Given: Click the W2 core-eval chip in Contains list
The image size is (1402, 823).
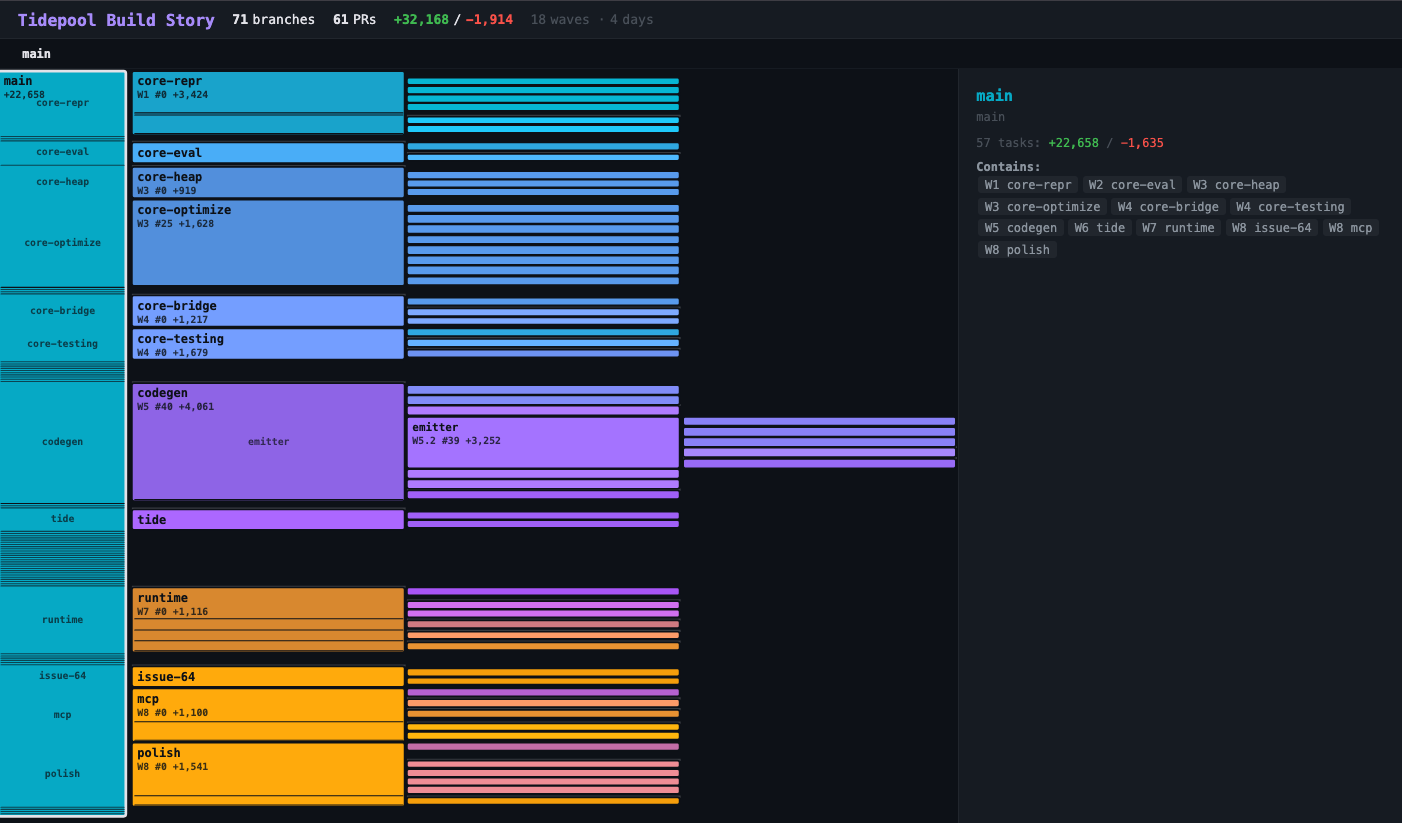Looking at the screenshot, I should coord(1132,184).
